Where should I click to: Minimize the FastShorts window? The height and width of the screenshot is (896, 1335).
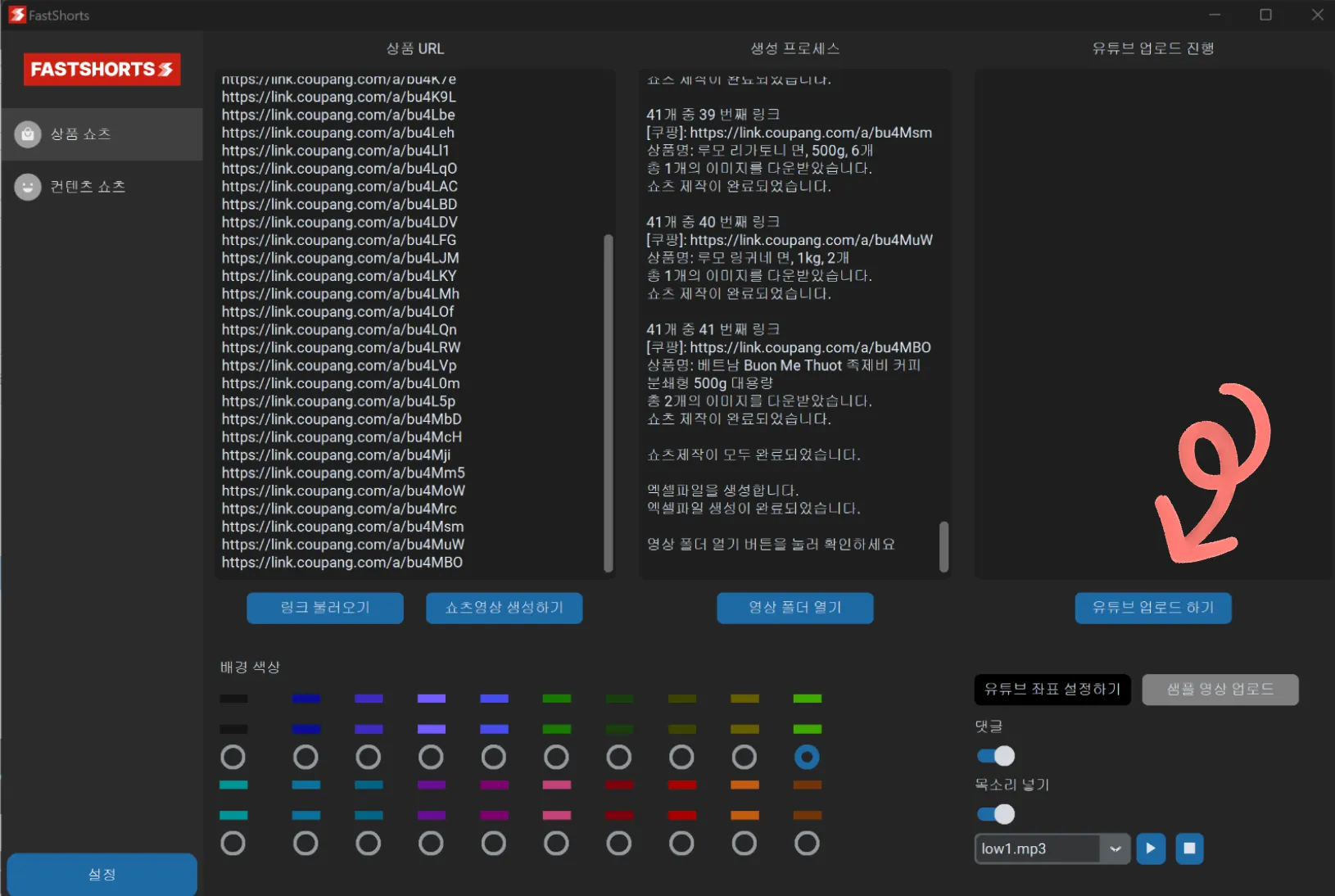(1215, 15)
